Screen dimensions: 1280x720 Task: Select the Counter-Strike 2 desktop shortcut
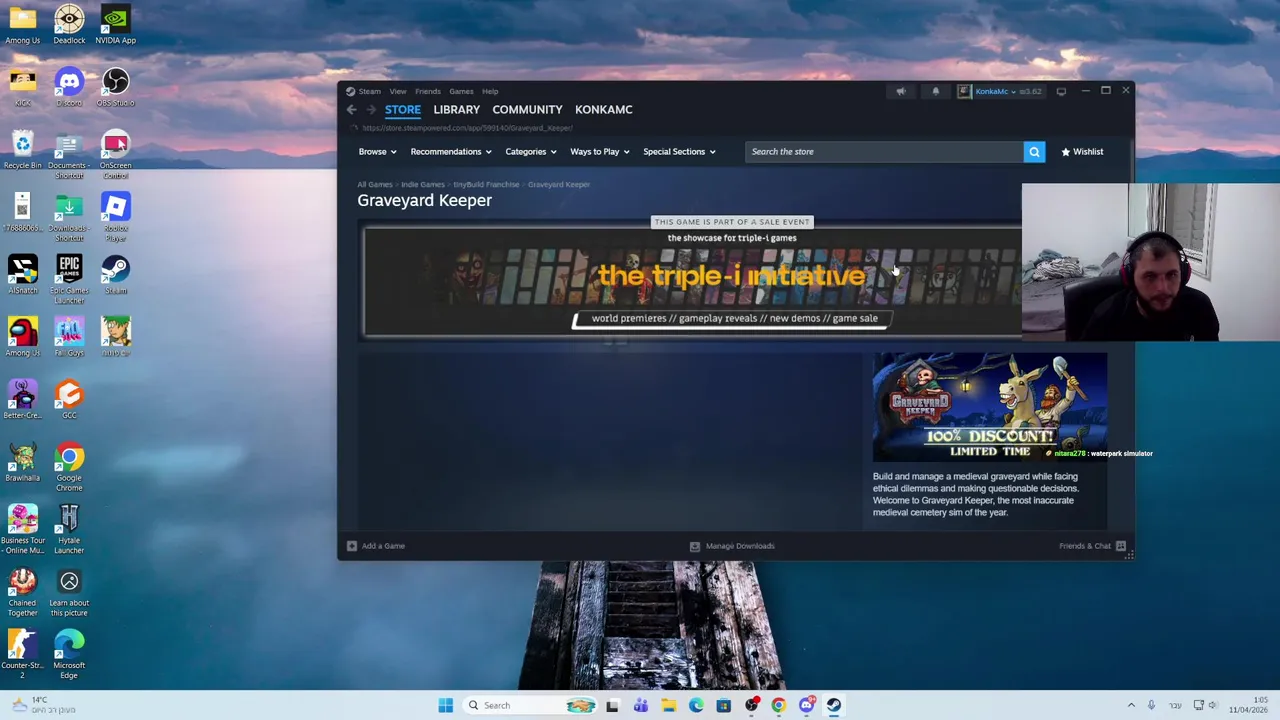[22, 655]
